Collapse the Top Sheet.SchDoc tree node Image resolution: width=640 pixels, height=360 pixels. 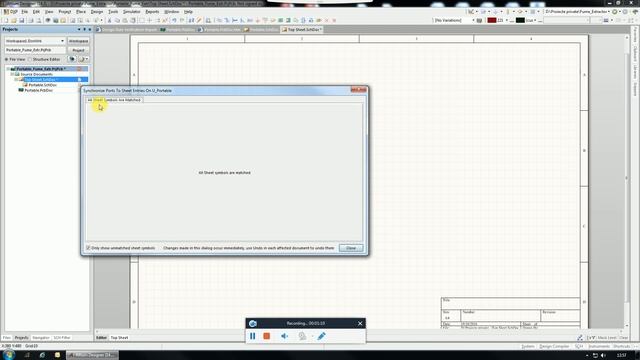tap(16, 80)
